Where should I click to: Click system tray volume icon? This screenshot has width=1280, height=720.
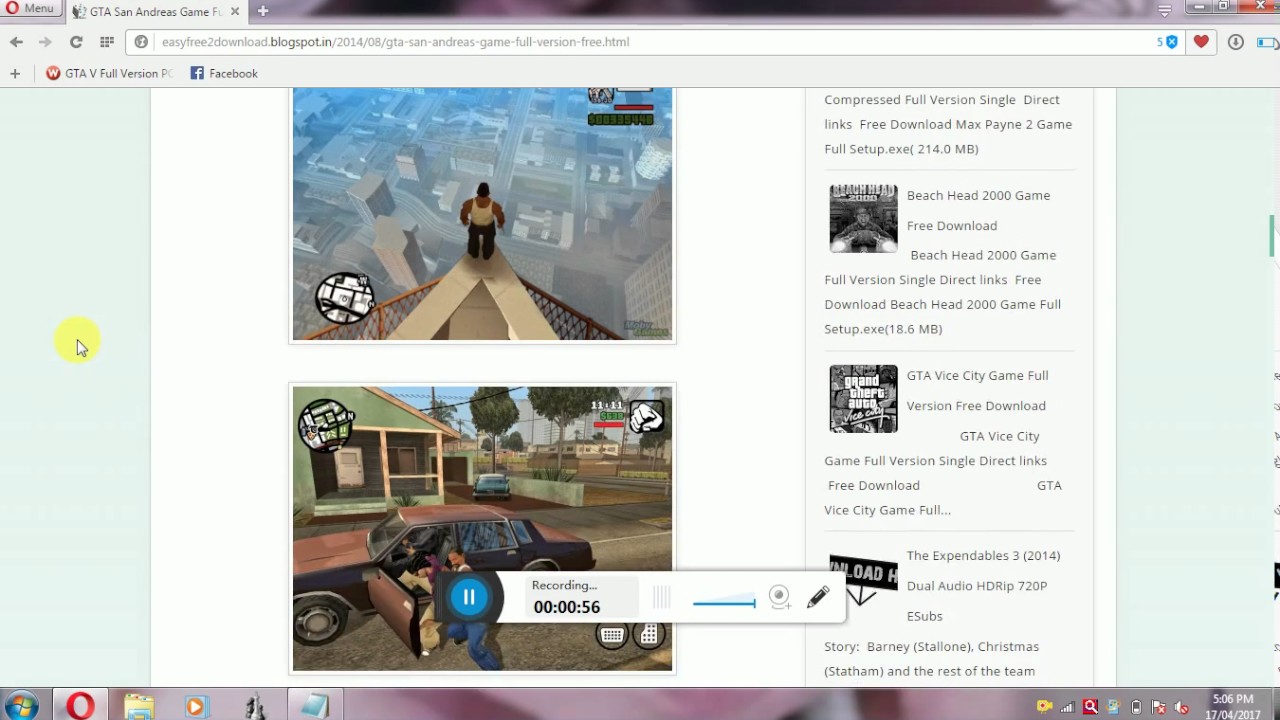coord(1182,707)
